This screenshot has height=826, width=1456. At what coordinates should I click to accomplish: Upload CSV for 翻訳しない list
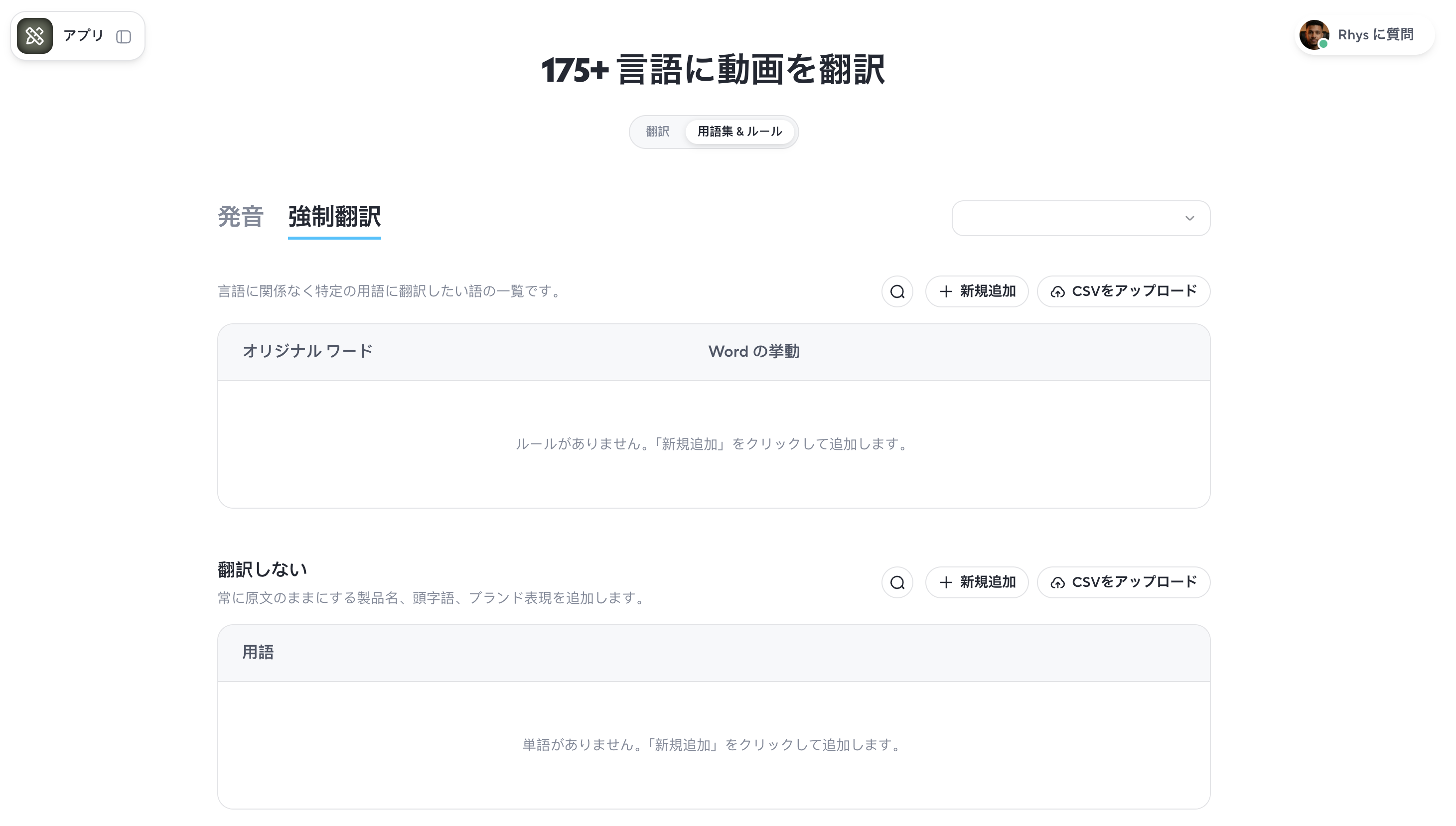(1123, 582)
